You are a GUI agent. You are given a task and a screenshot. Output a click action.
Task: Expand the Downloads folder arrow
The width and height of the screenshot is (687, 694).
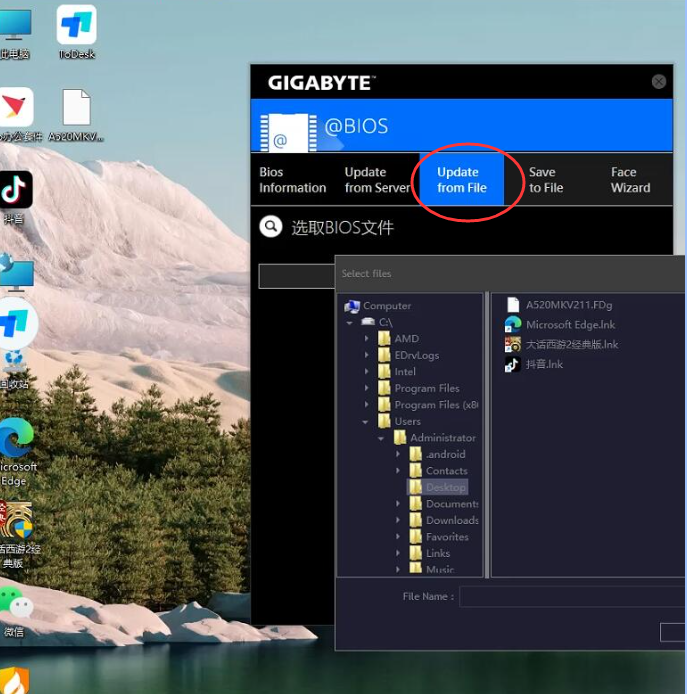point(399,521)
